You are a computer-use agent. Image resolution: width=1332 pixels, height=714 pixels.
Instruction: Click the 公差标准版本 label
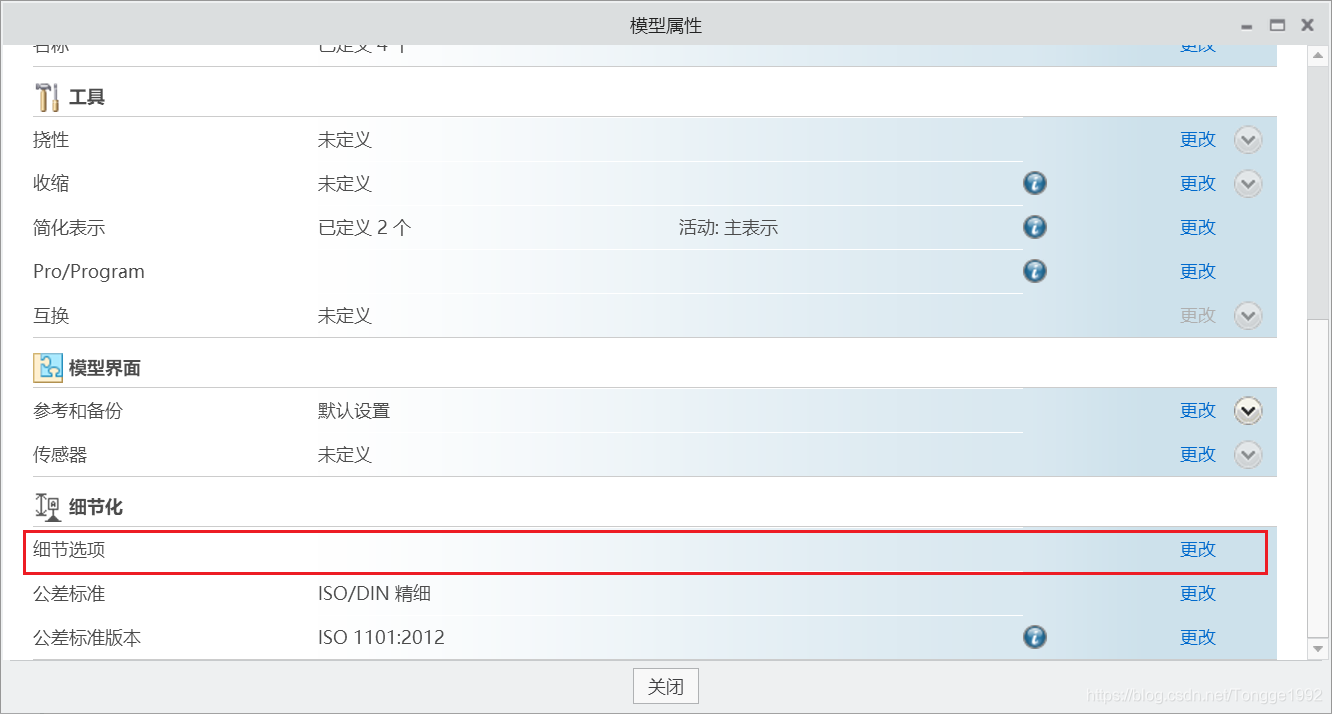coord(87,638)
